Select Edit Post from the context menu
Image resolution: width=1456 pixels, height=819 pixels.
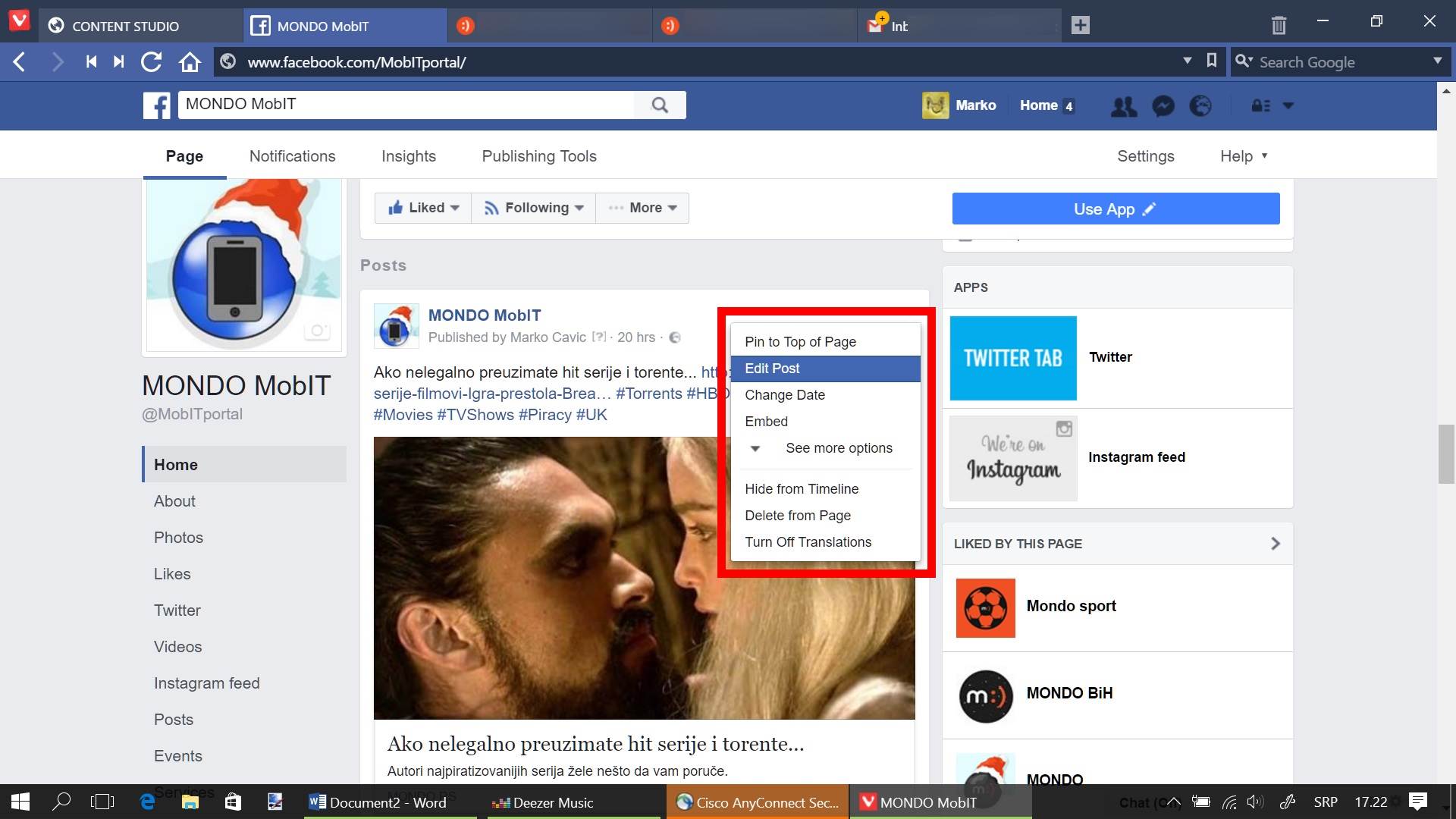[x=772, y=369]
